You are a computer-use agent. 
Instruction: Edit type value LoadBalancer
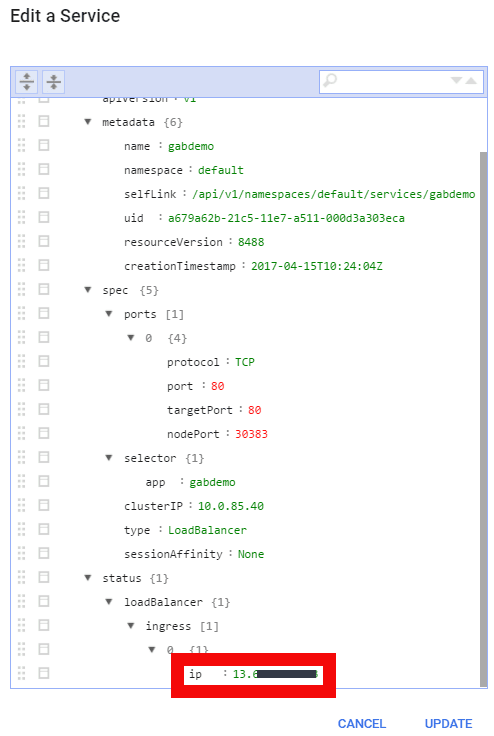(207, 530)
